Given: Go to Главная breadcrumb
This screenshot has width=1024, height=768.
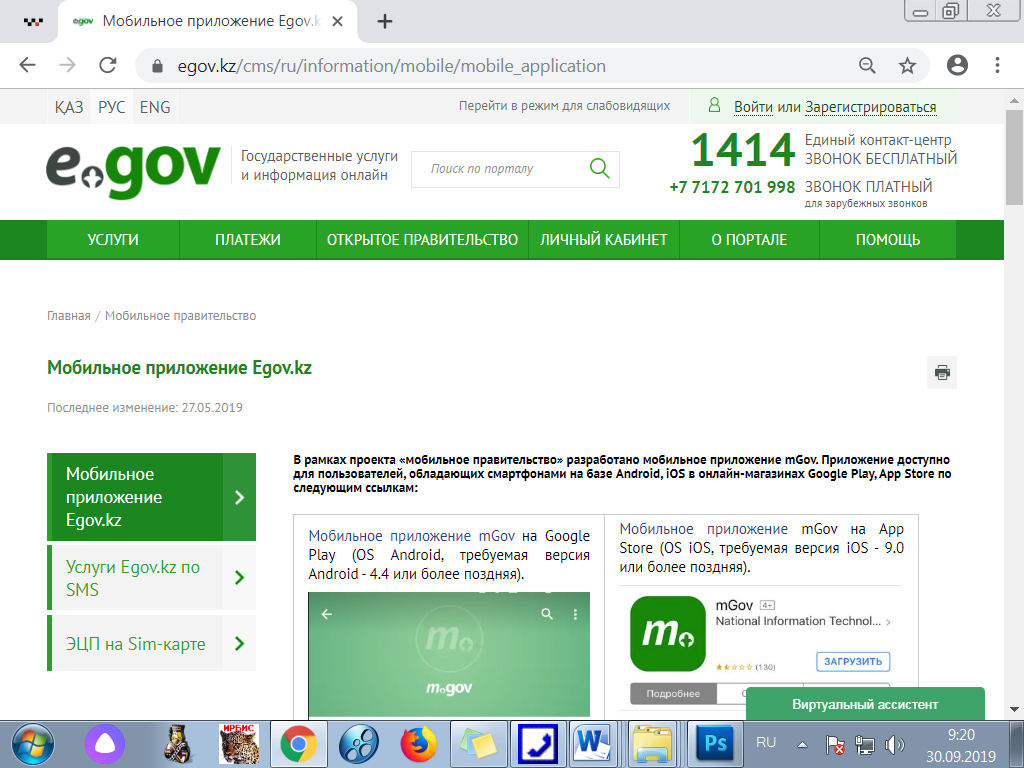Looking at the screenshot, I should (x=69, y=315).
